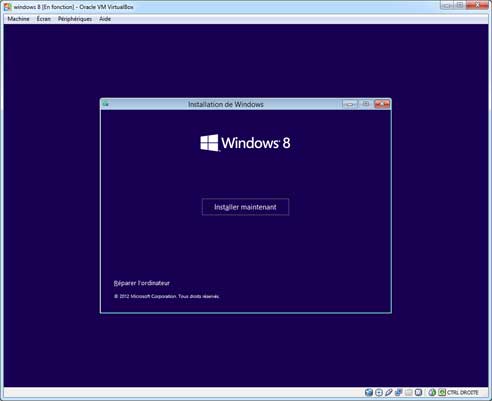The width and height of the screenshot is (492, 401).
Task: Click the shared folders icon in status bar
Action: 409,392
